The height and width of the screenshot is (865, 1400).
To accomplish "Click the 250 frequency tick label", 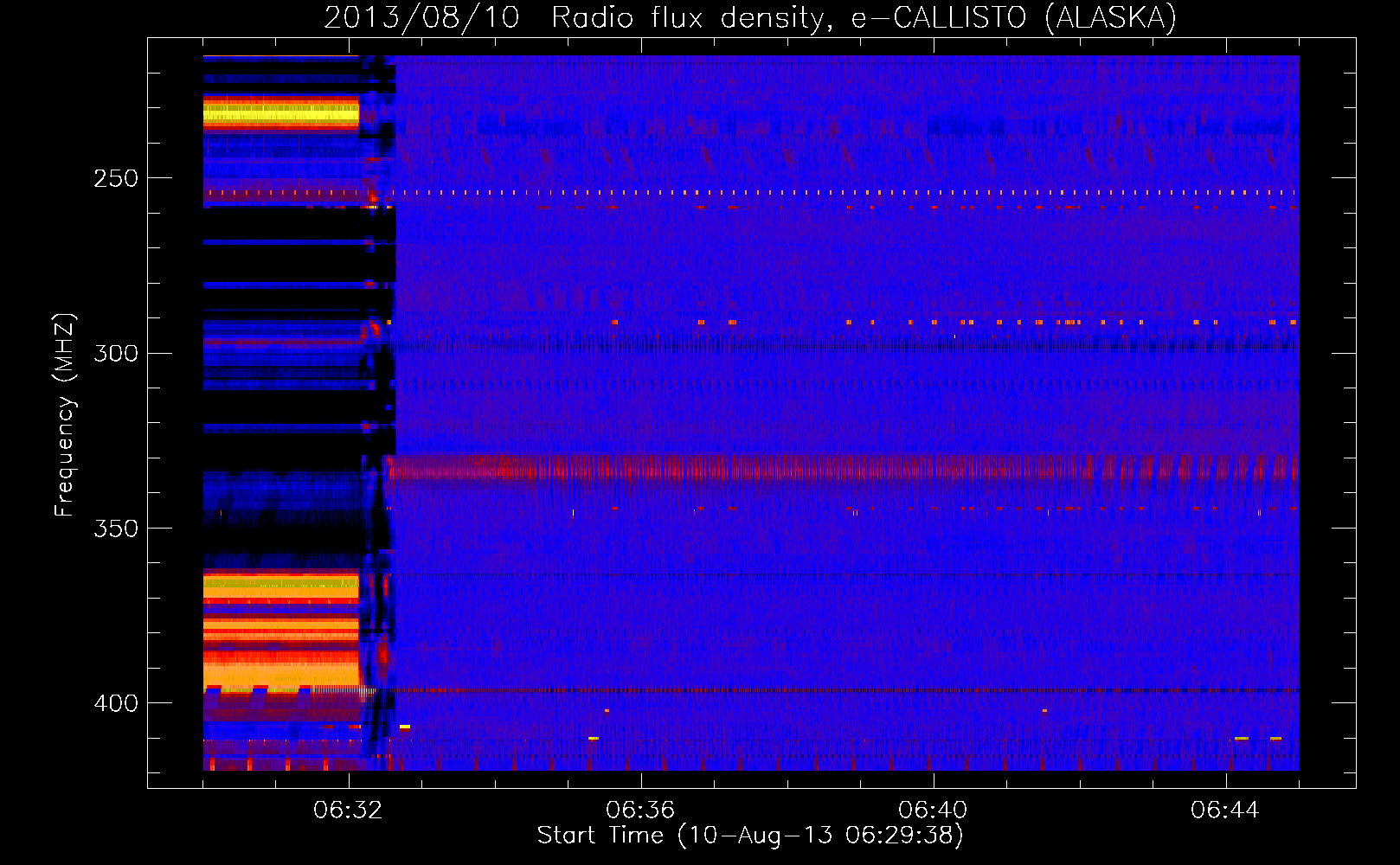I will [x=116, y=178].
